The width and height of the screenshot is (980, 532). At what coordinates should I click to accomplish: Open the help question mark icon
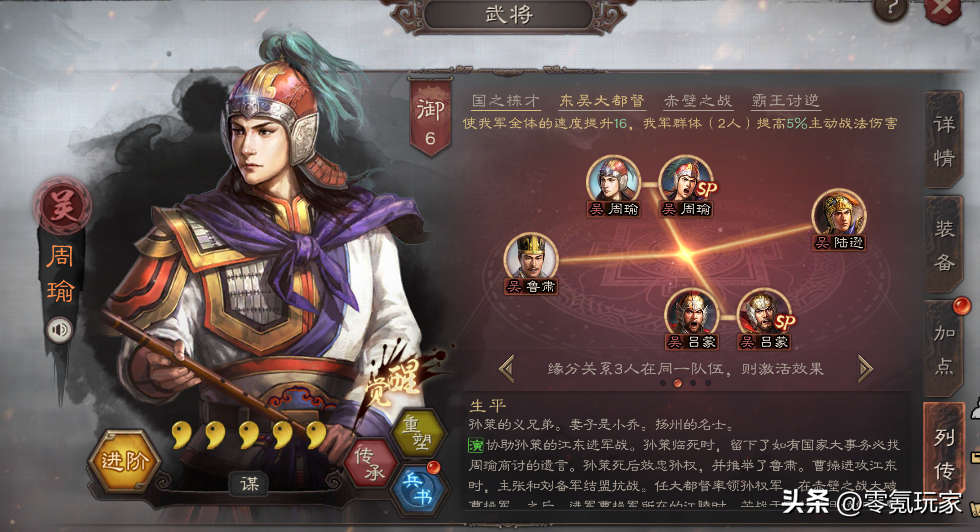[x=889, y=8]
